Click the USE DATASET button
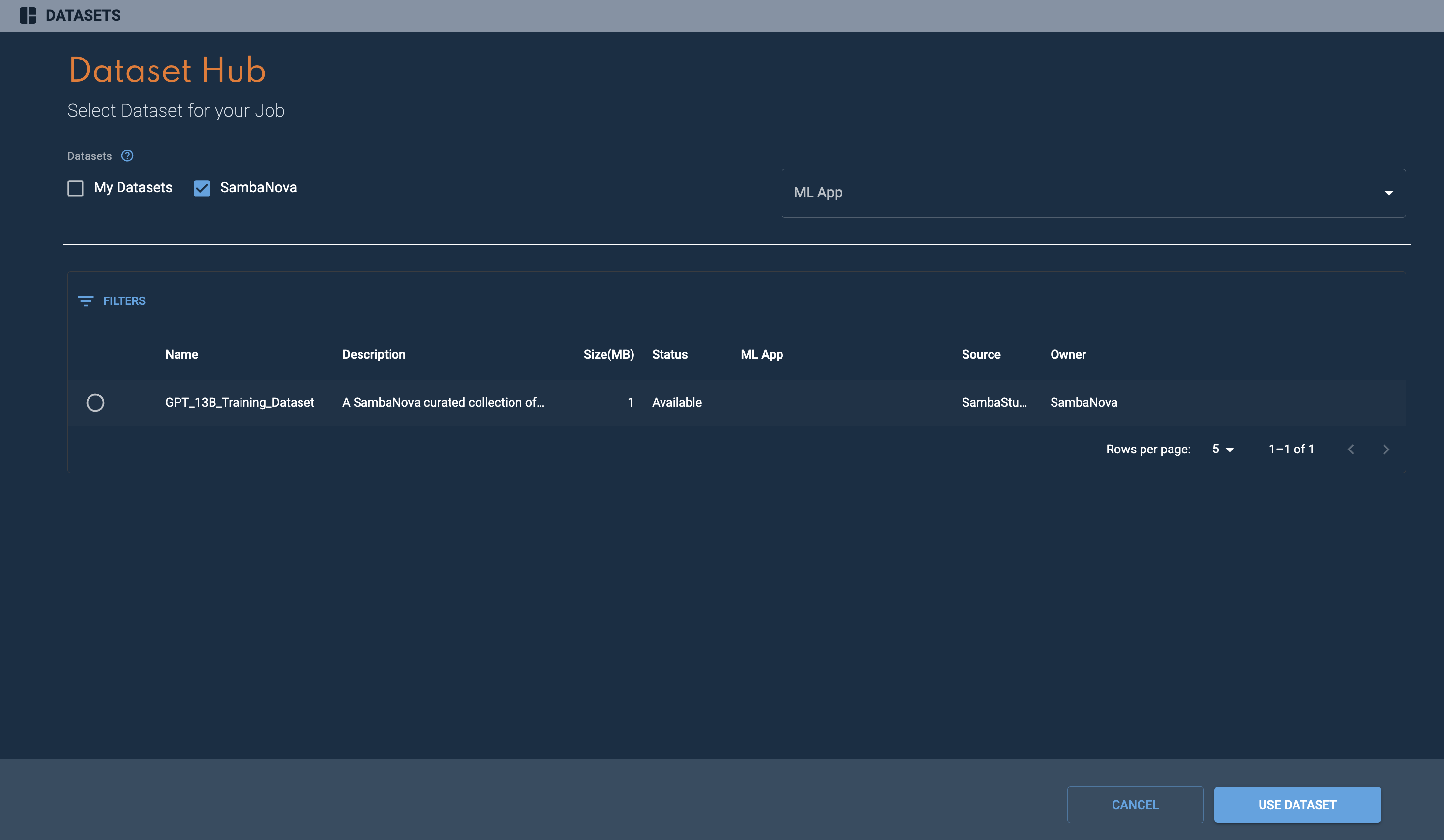Screen dimensions: 1444x840 [1297, 805]
